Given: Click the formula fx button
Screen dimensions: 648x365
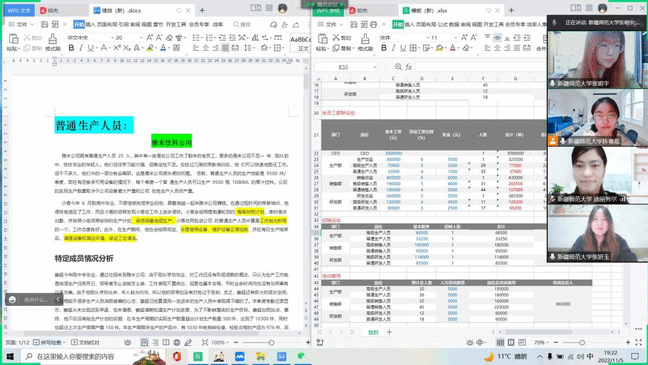Looking at the screenshot, I should pos(408,67).
